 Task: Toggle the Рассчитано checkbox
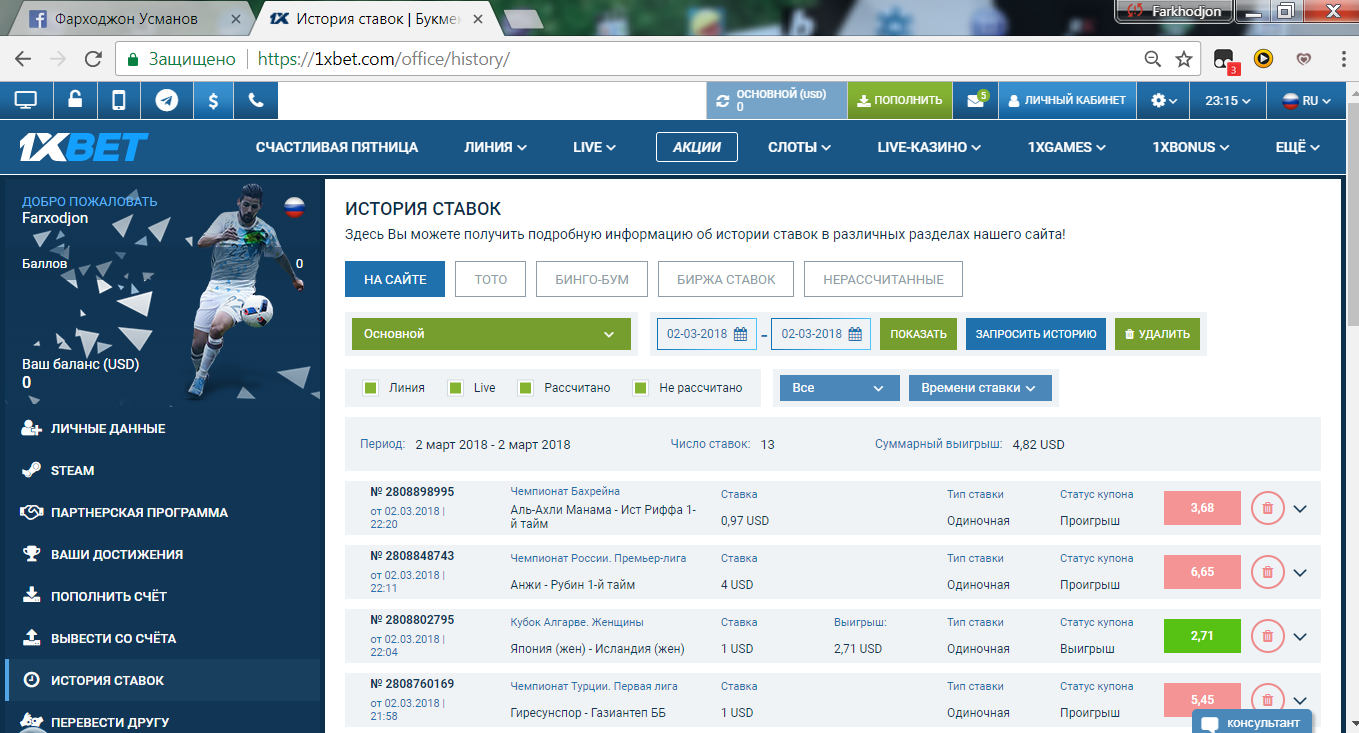525,388
